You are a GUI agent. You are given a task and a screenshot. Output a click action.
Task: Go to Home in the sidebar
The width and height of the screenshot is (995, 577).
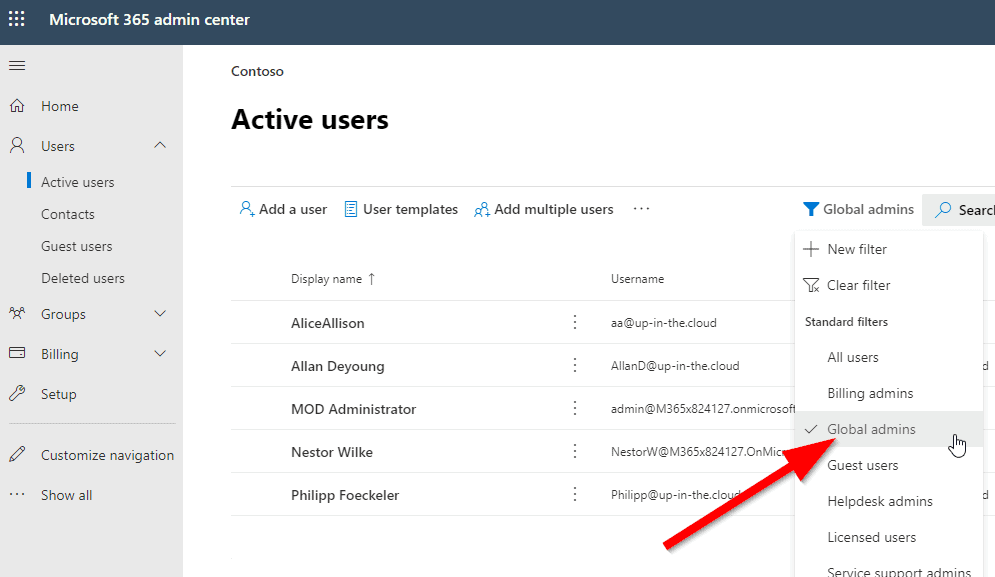(60, 106)
